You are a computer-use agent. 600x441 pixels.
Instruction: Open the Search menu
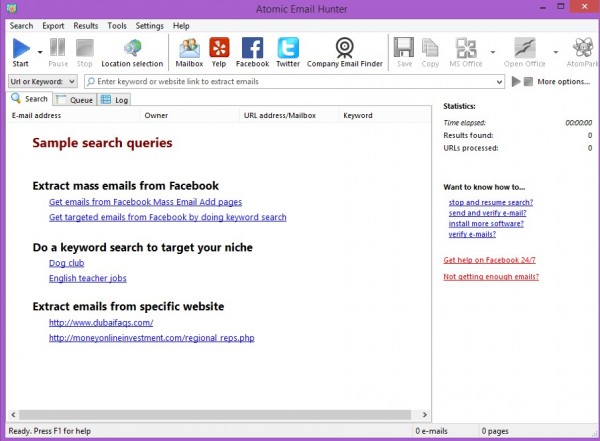(x=21, y=26)
